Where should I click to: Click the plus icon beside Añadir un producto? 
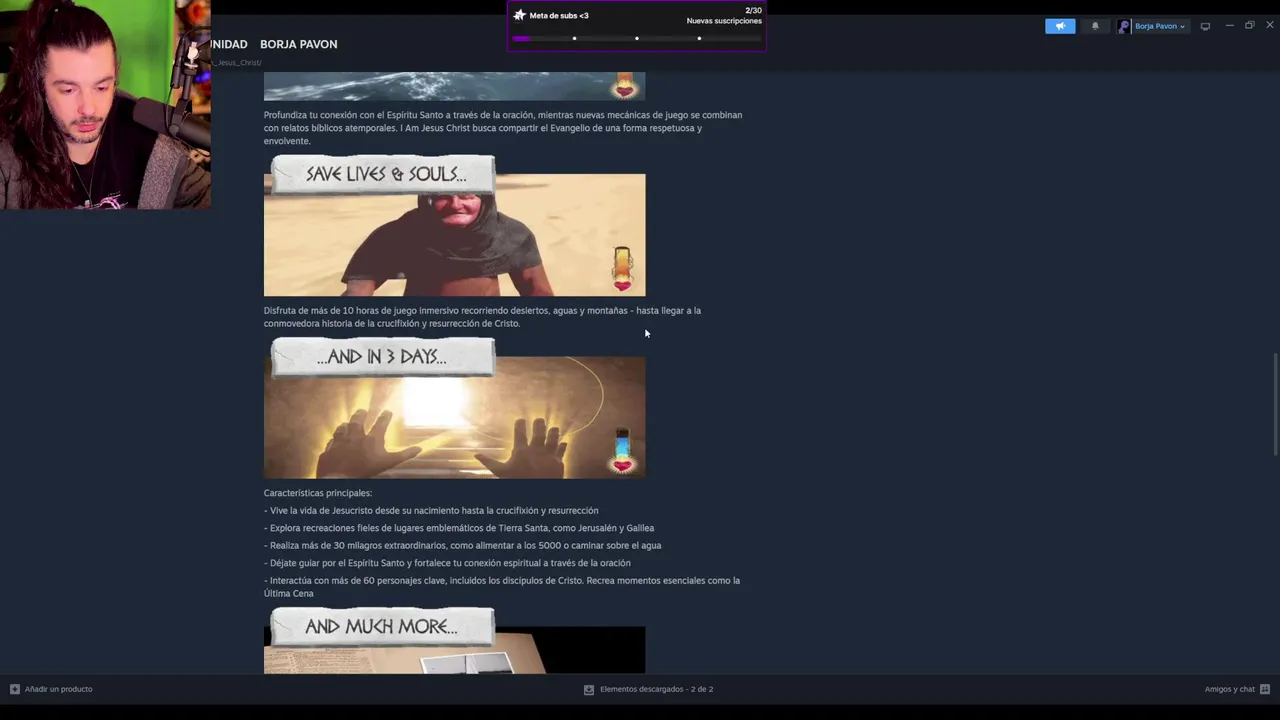14,689
